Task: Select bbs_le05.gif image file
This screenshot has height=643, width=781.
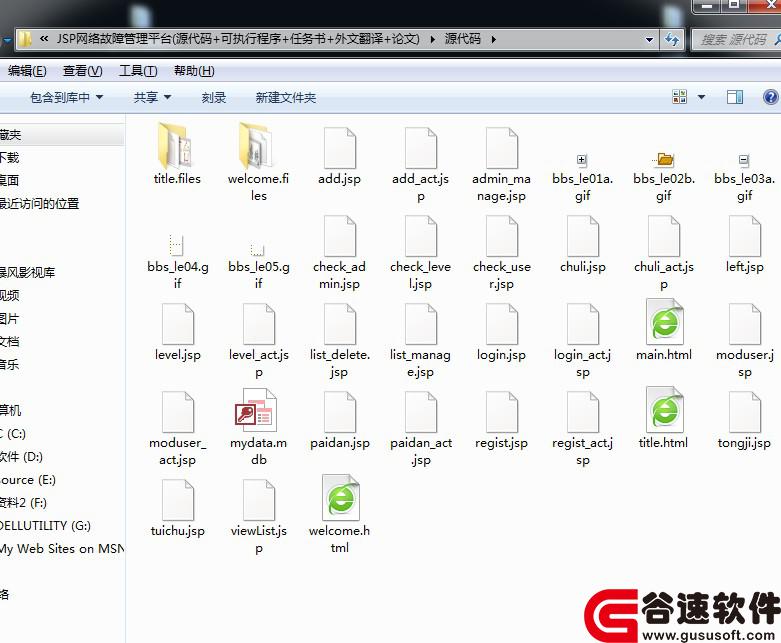Action: (259, 265)
